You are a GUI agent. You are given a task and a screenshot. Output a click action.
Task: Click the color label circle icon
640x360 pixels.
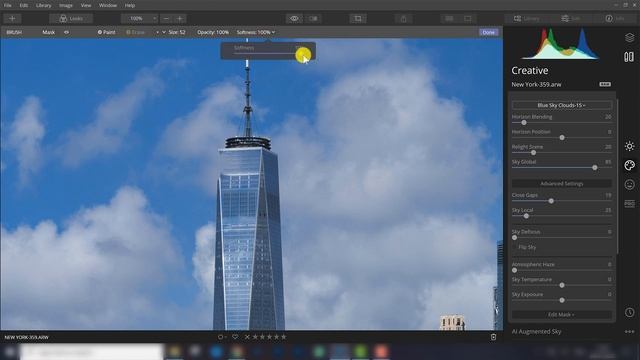pos(221,337)
